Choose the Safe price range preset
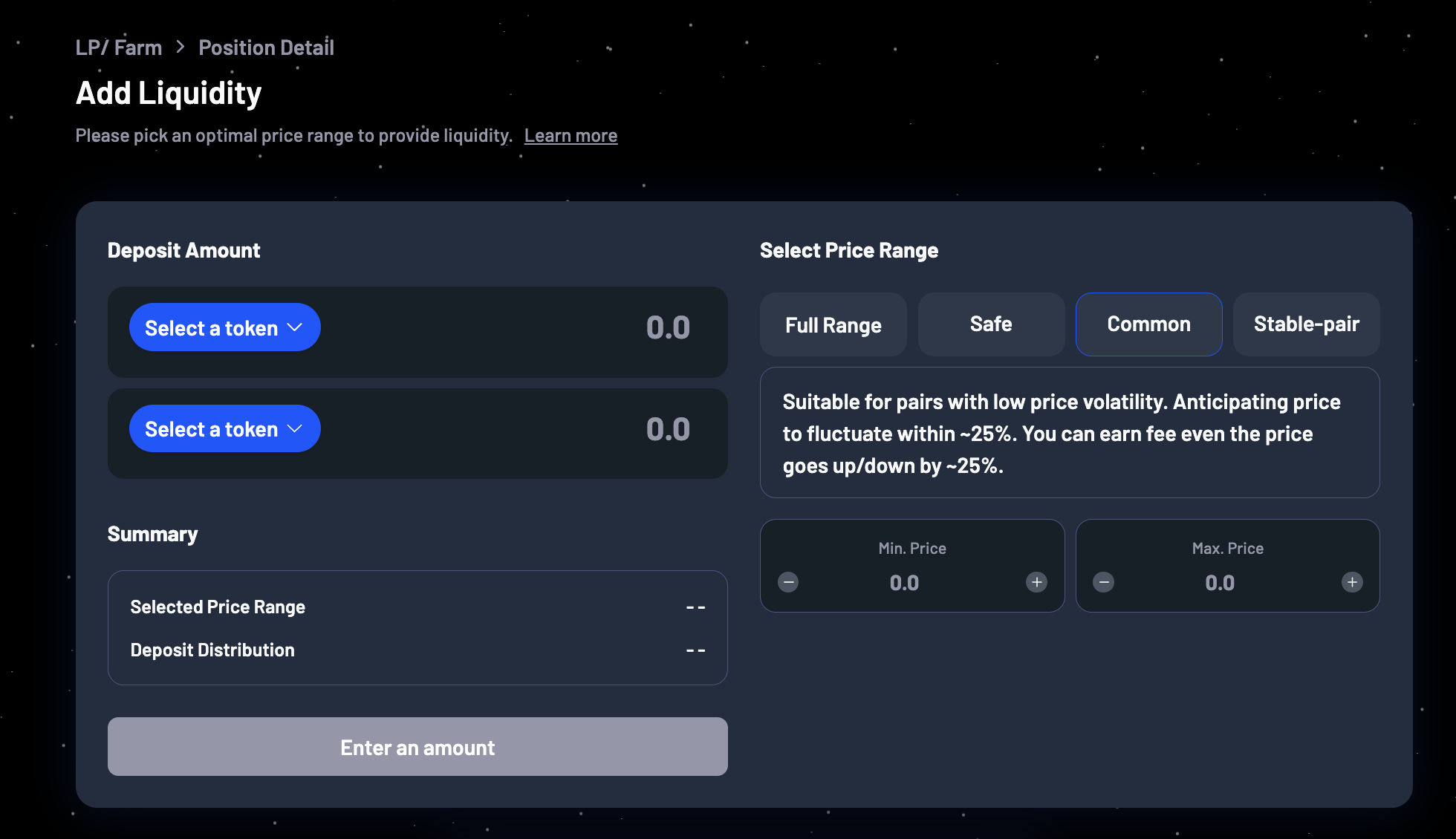Viewport: 1456px width, 839px height. pos(991,324)
